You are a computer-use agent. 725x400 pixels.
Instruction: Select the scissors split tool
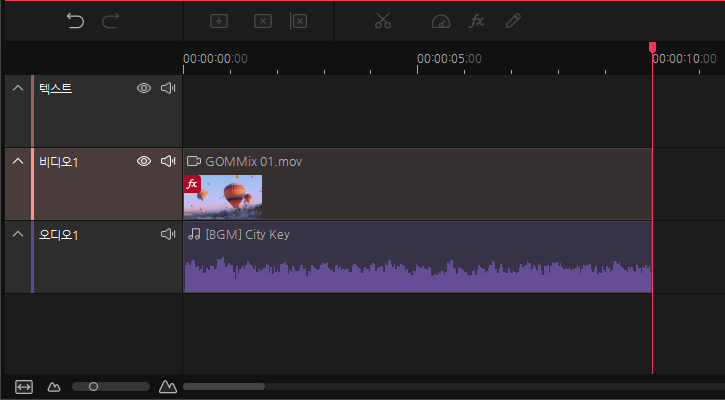click(x=383, y=21)
